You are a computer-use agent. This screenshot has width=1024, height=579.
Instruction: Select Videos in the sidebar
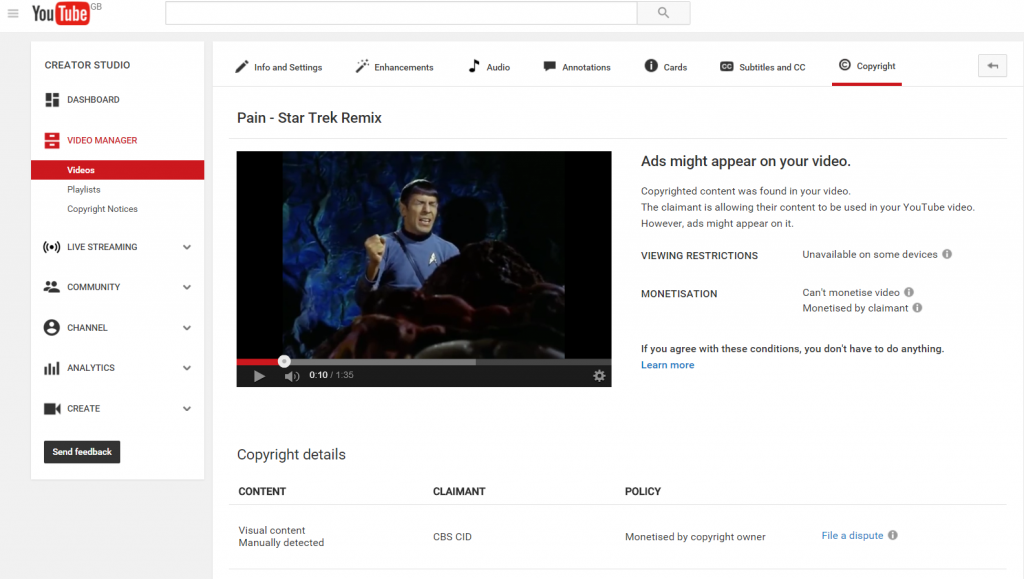(118, 170)
